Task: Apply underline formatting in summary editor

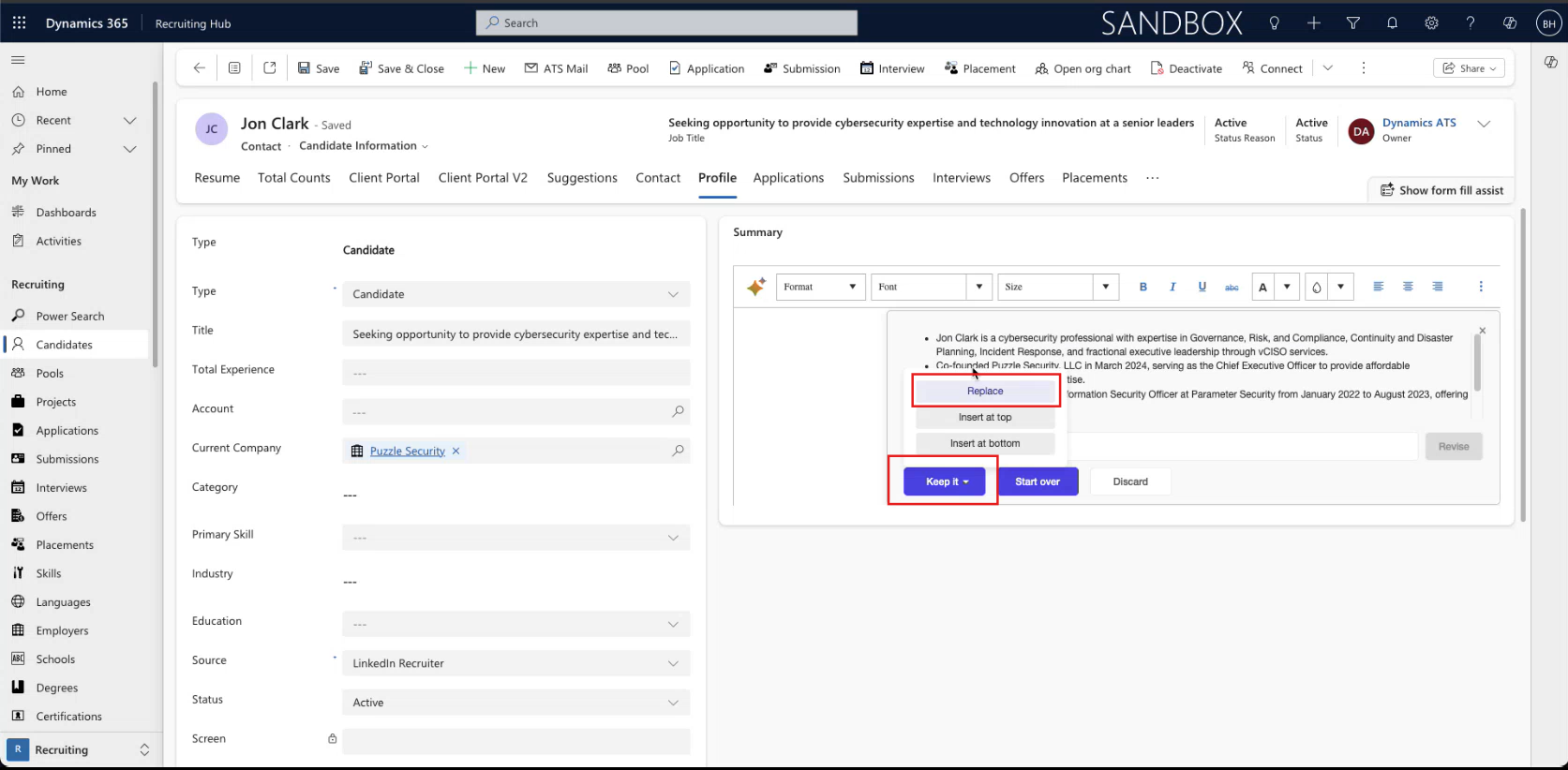Action: click(x=1202, y=287)
